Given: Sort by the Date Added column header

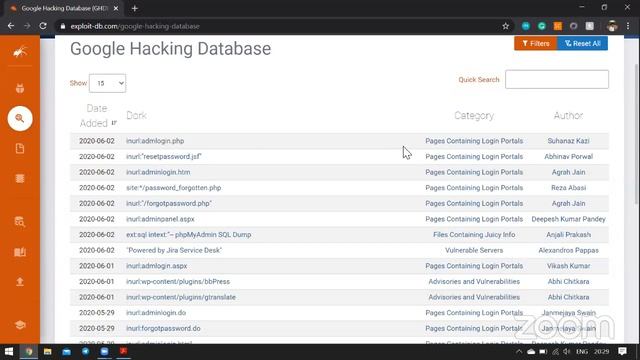Looking at the screenshot, I should (97, 116).
